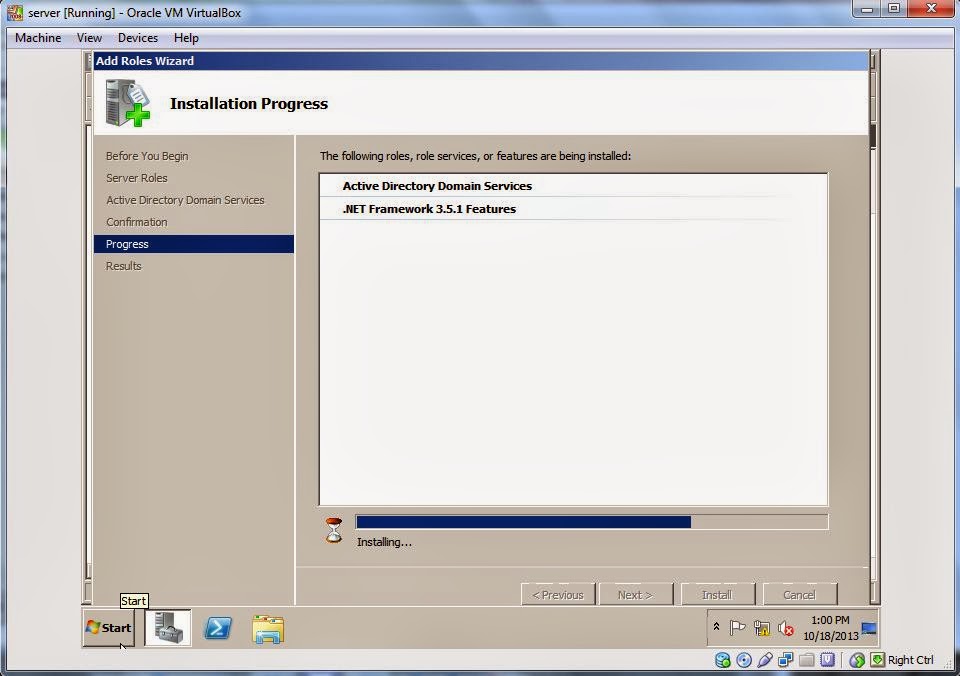Click the VirtualBox network adapters icon
This screenshot has width=960, height=676.
click(x=786, y=660)
